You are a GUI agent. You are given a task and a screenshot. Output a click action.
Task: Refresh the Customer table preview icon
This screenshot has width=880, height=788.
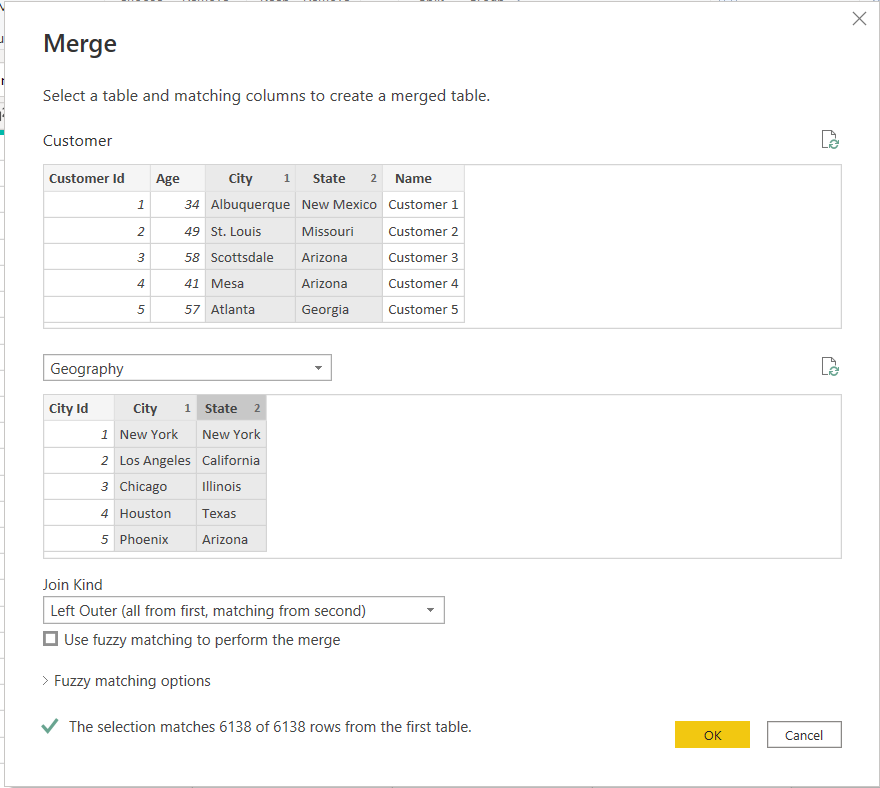tap(829, 140)
